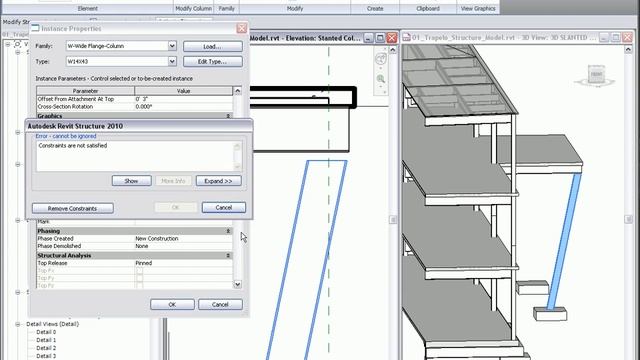640x360 pixels.
Task: Click Cancel at bottom of Instance Properties
Action: point(220,304)
